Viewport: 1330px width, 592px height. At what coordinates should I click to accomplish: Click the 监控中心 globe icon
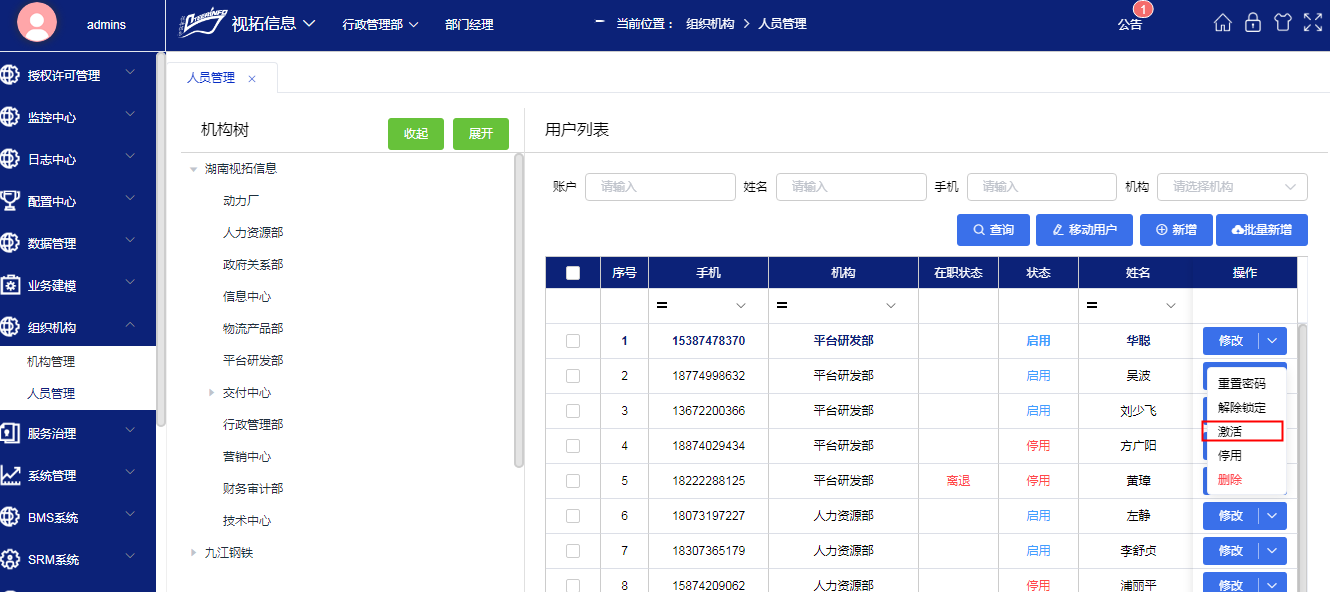tap(10, 117)
